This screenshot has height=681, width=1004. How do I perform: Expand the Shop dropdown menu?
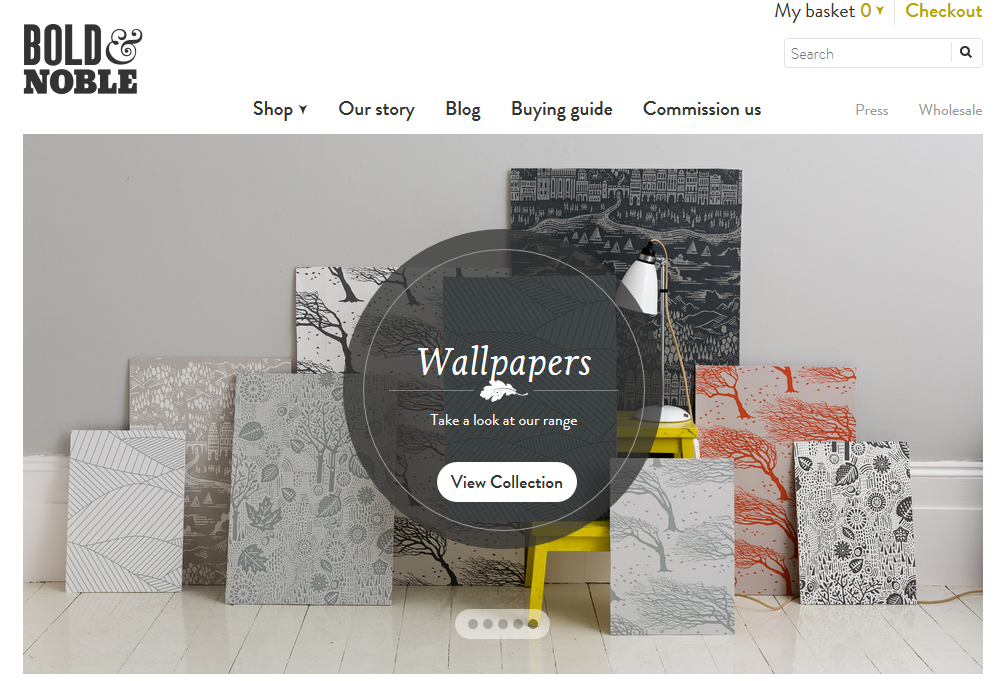(280, 109)
